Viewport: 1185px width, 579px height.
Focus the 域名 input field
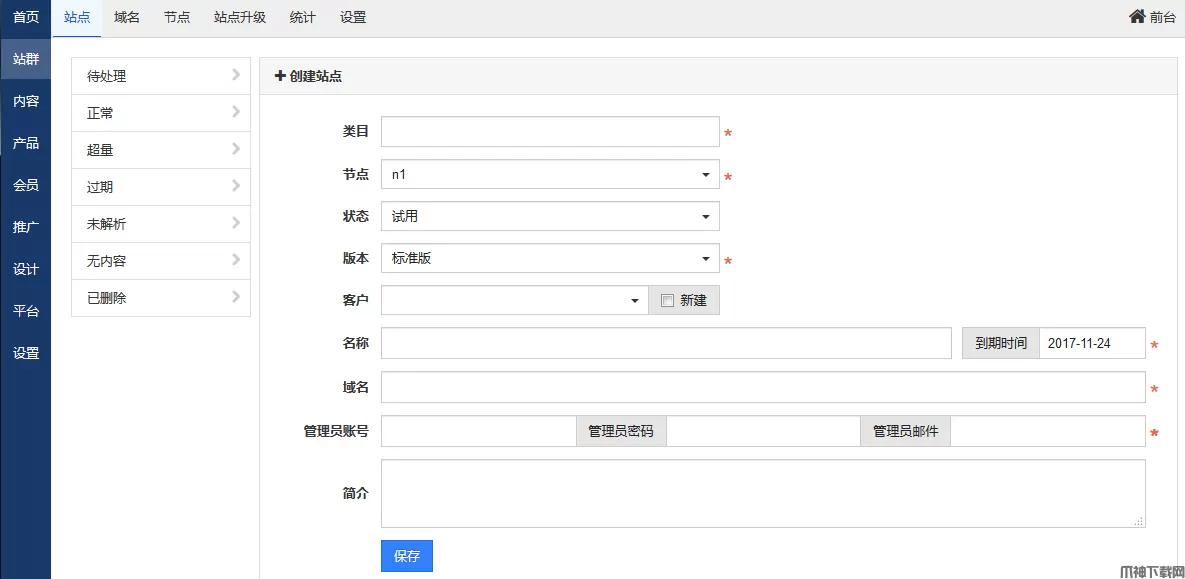point(763,387)
